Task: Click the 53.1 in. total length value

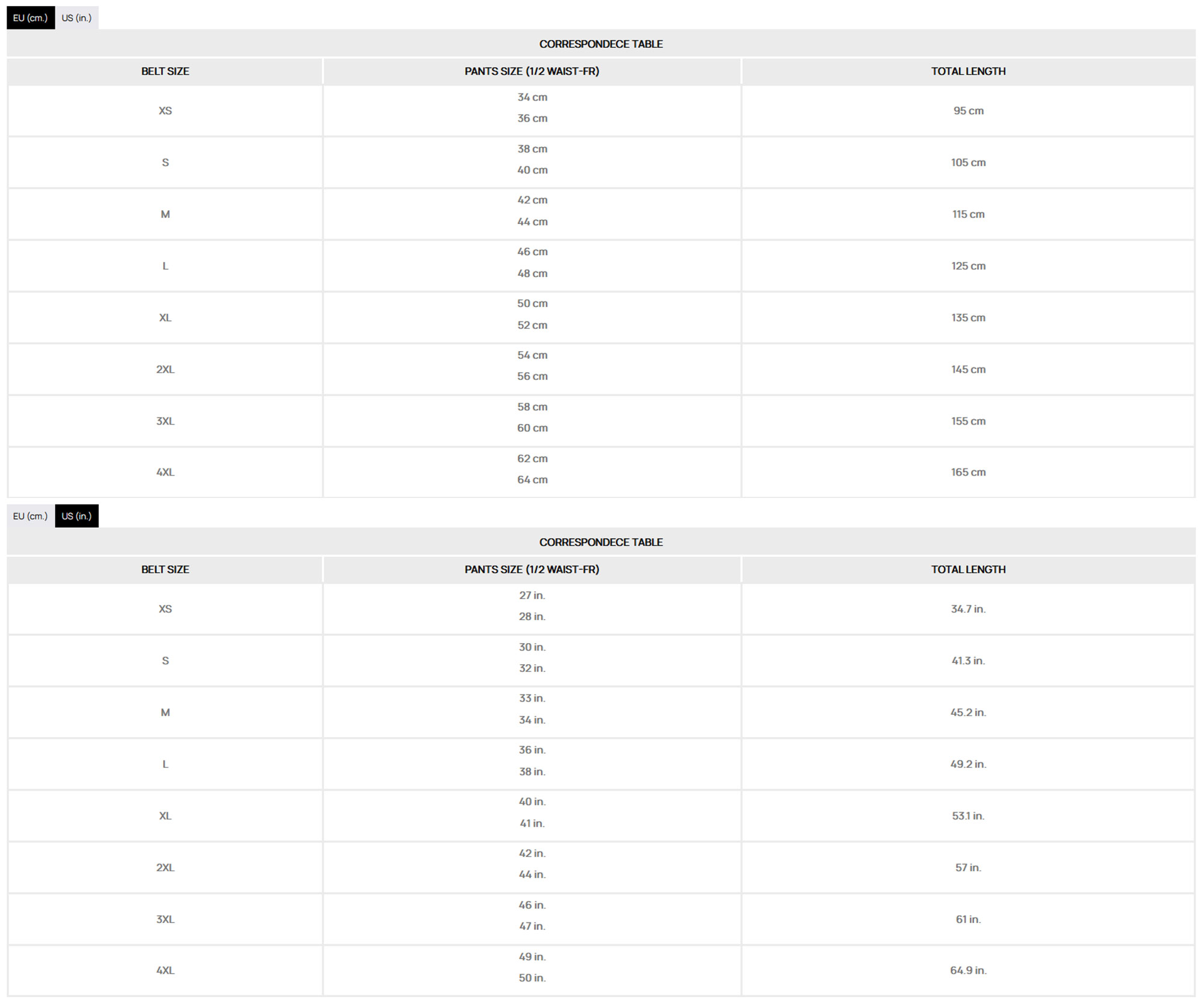Action: (968, 816)
